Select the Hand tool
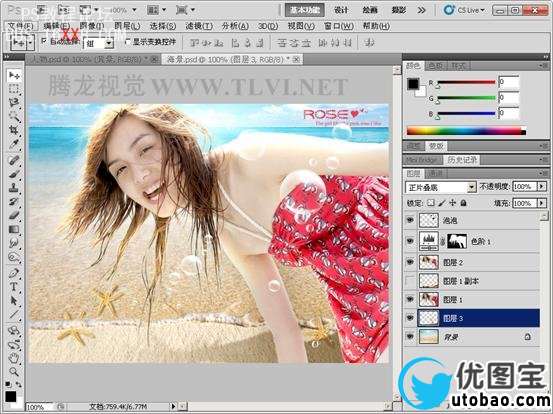 [x=14, y=358]
